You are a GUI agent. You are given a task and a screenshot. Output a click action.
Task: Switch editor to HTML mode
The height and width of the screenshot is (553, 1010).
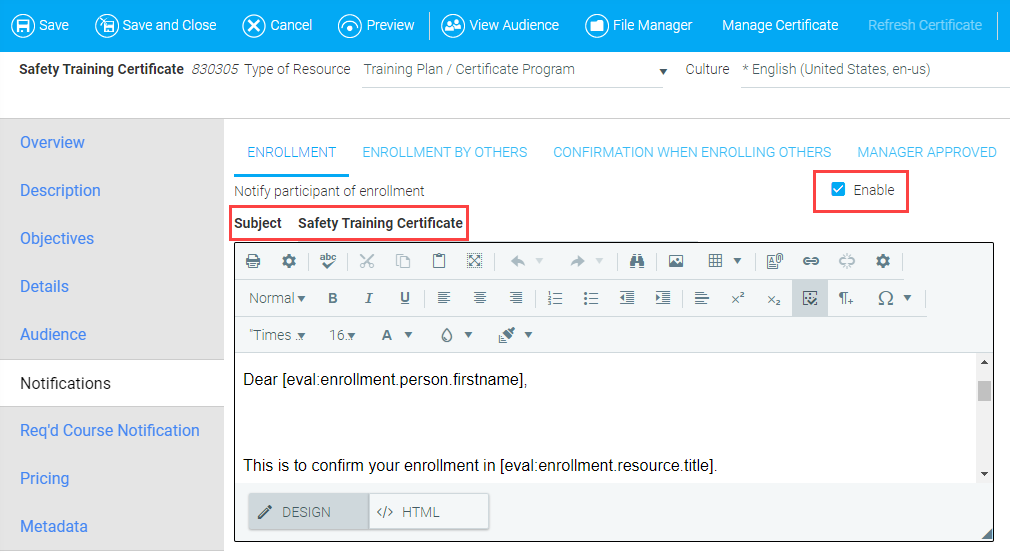click(x=428, y=512)
